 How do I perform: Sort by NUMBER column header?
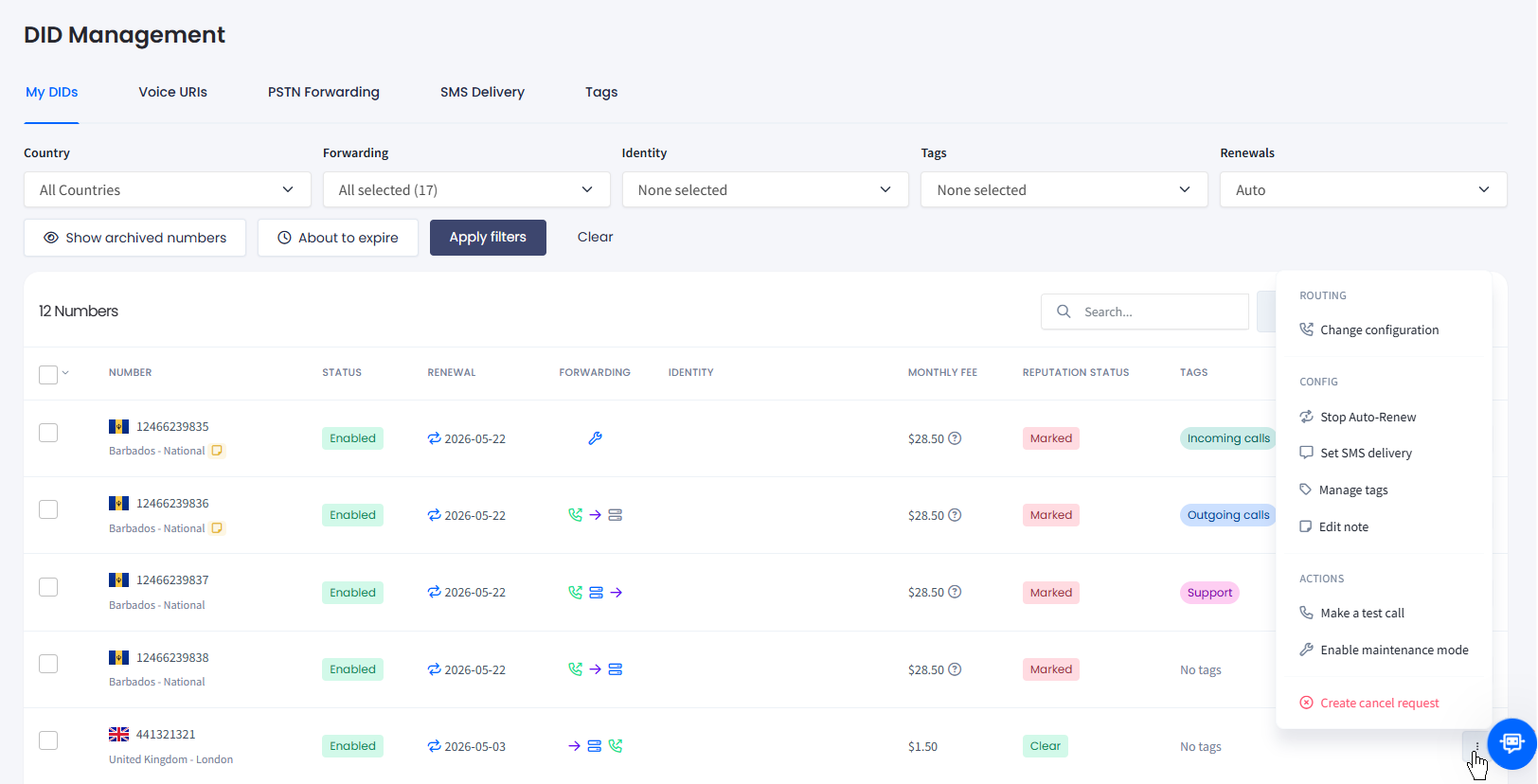click(130, 372)
